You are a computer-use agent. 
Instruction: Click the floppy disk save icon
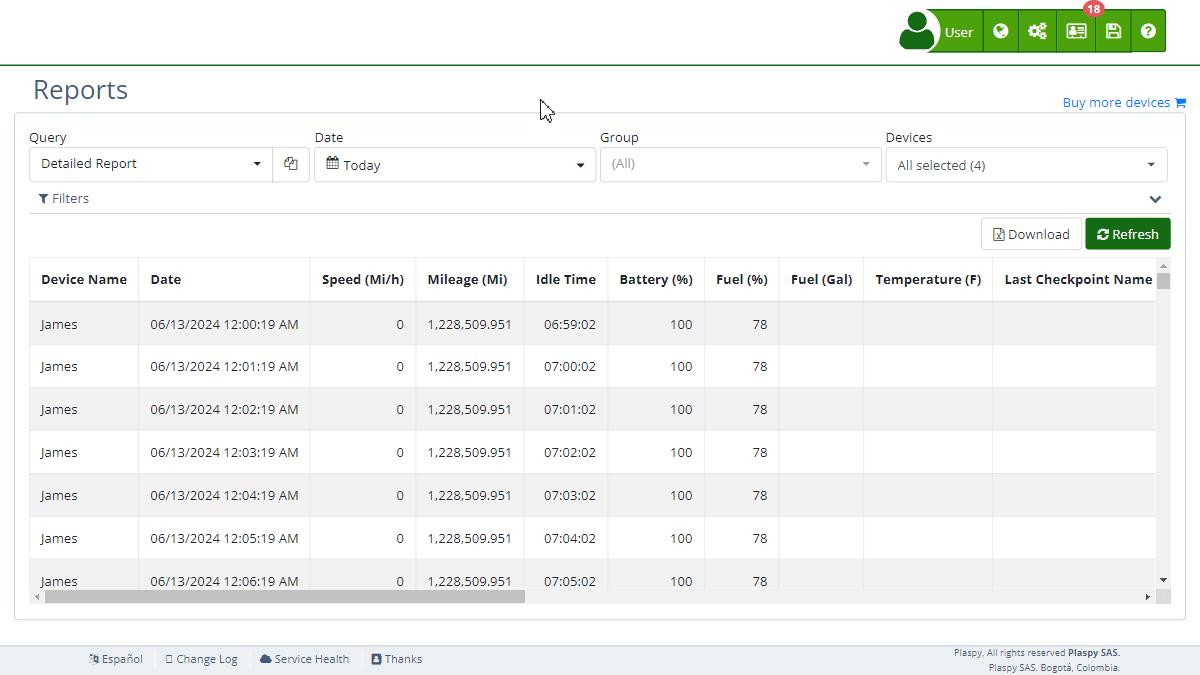coord(1113,32)
